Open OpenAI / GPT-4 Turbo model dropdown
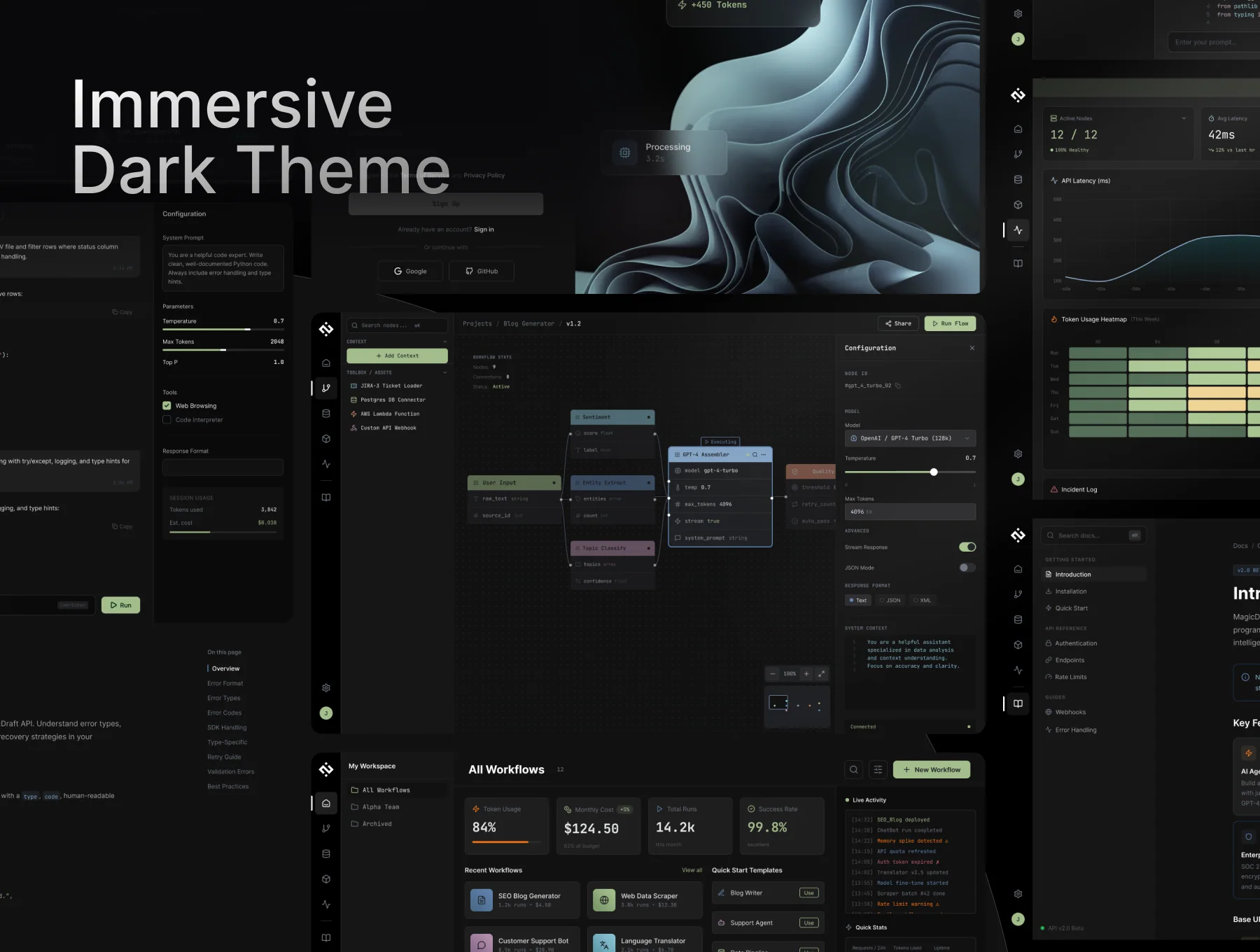 tap(910, 438)
